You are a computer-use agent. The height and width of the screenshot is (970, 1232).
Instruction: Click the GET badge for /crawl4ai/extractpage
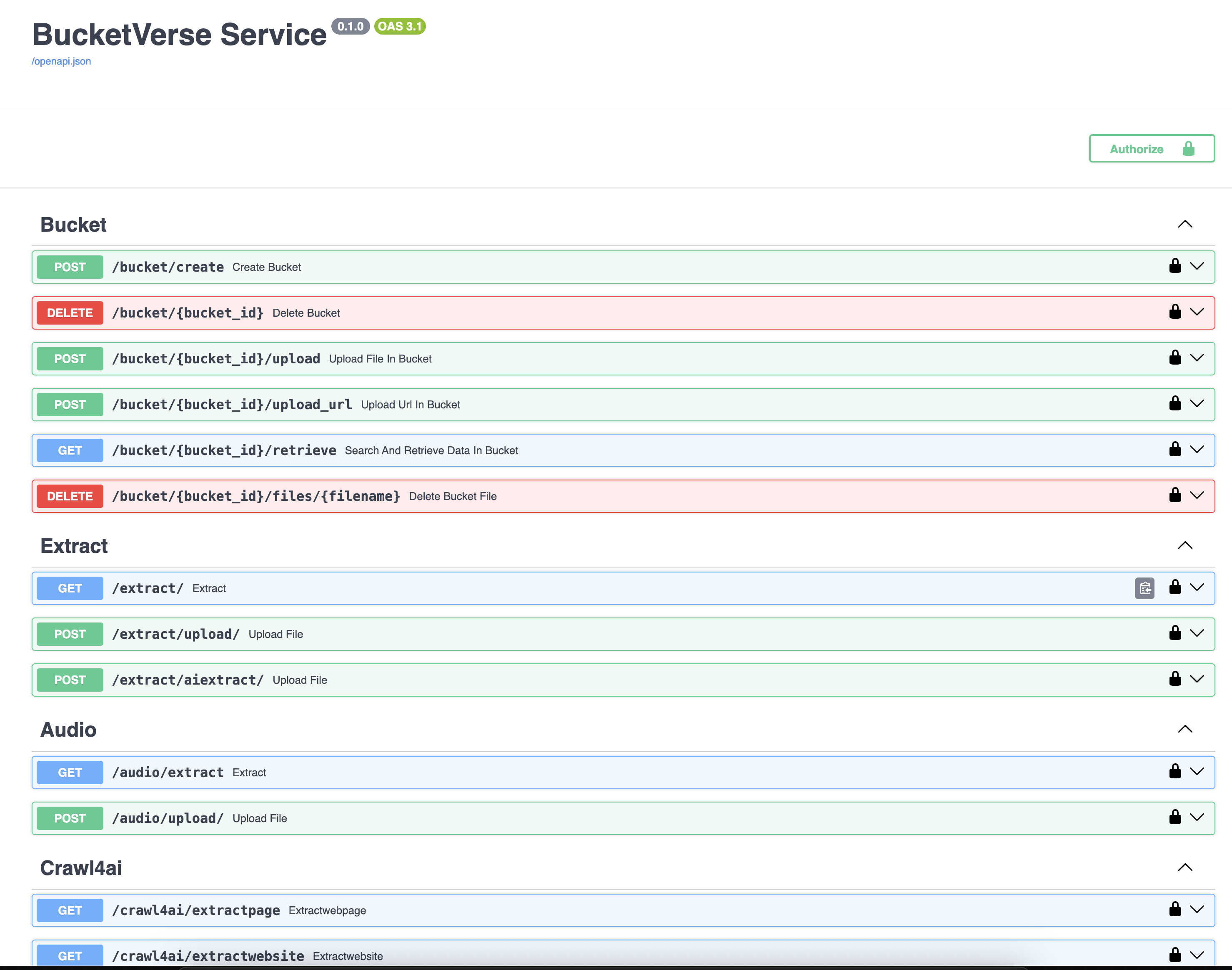point(70,910)
